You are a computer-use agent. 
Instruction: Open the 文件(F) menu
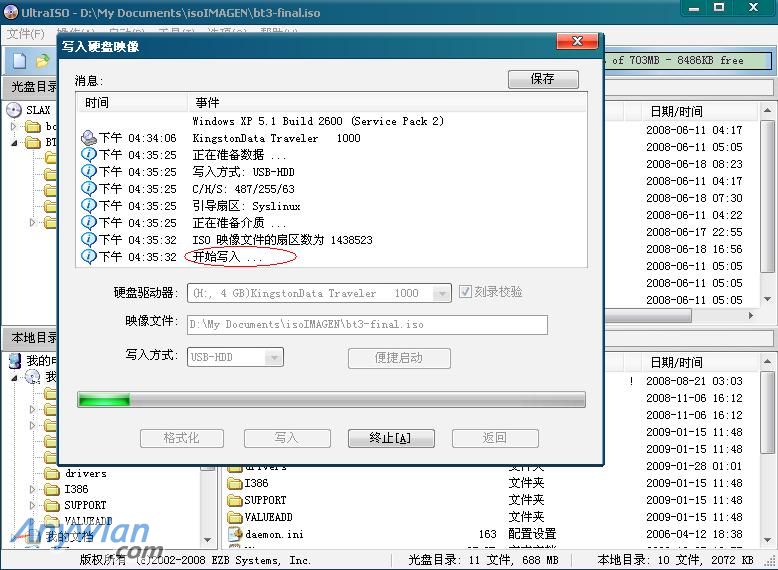(x=25, y=34)
